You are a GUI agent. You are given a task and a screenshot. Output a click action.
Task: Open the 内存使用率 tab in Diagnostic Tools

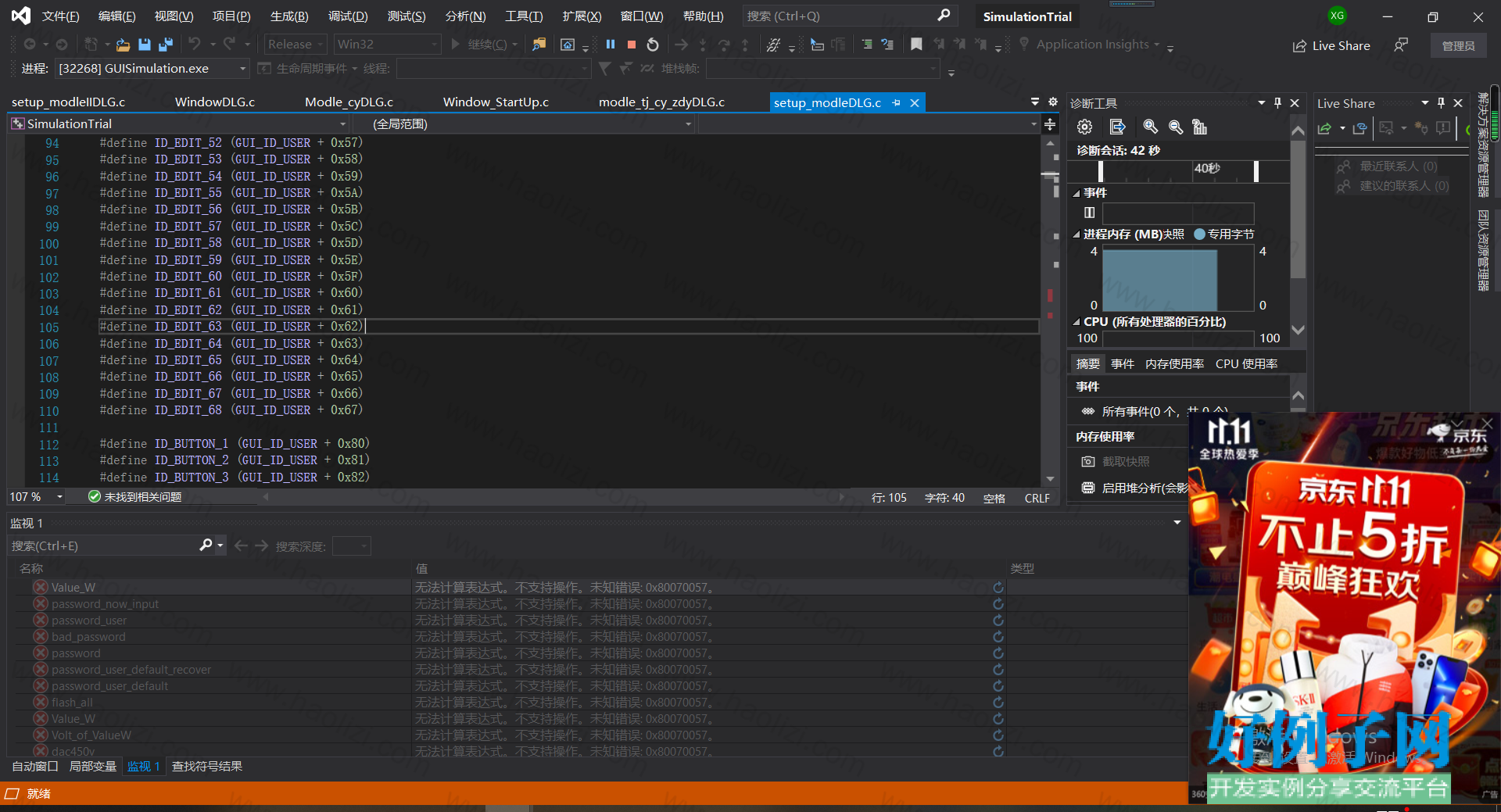click(x=1174, y=363)
